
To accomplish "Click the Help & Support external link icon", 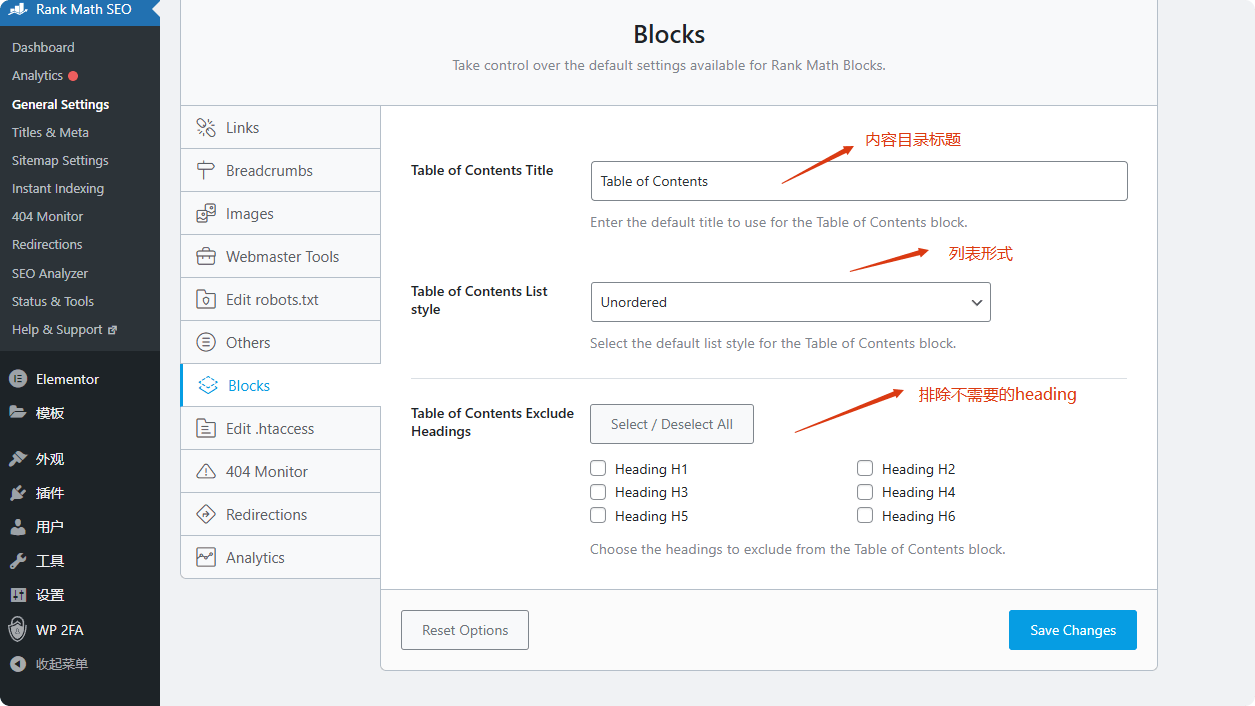I will pos(112,330).
